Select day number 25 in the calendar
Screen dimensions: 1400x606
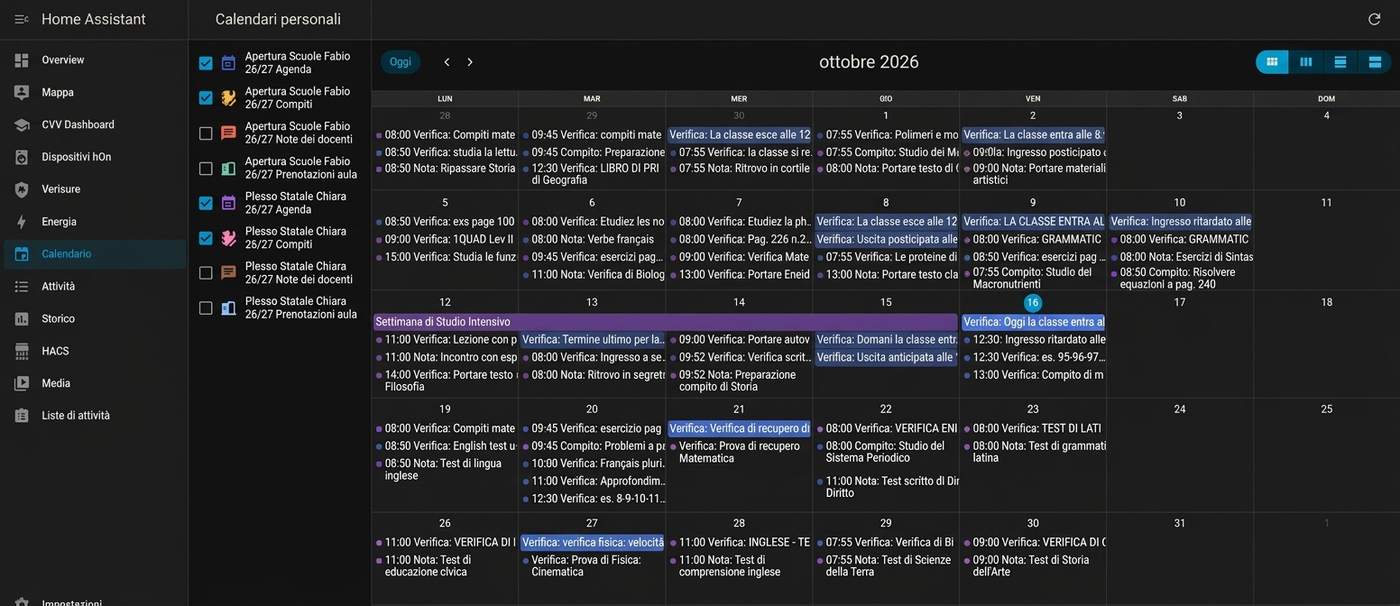pos(1327,409)
